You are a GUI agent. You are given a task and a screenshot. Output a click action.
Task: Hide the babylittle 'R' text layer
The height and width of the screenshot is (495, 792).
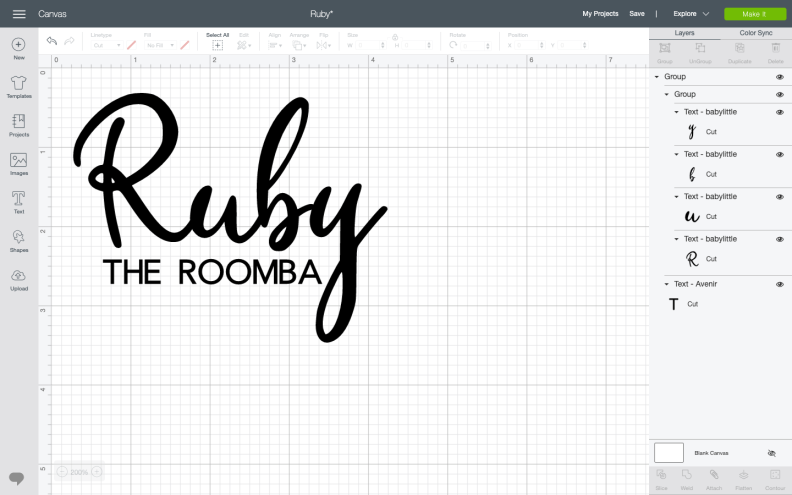pos(780,239)
